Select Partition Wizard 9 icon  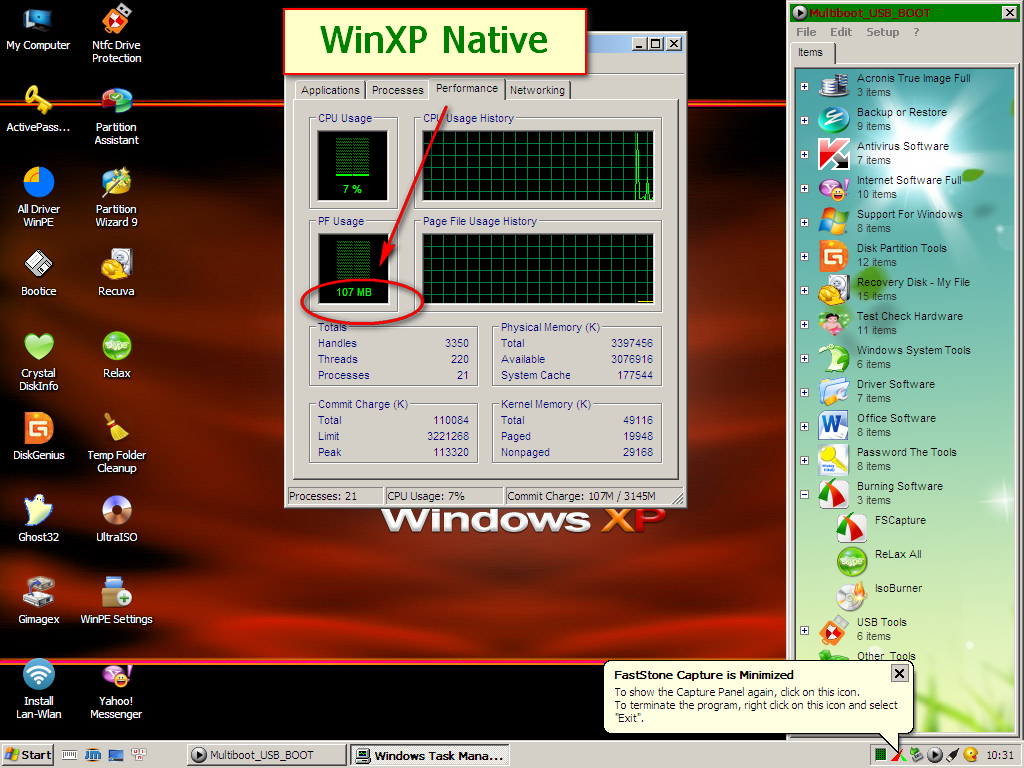116,197
